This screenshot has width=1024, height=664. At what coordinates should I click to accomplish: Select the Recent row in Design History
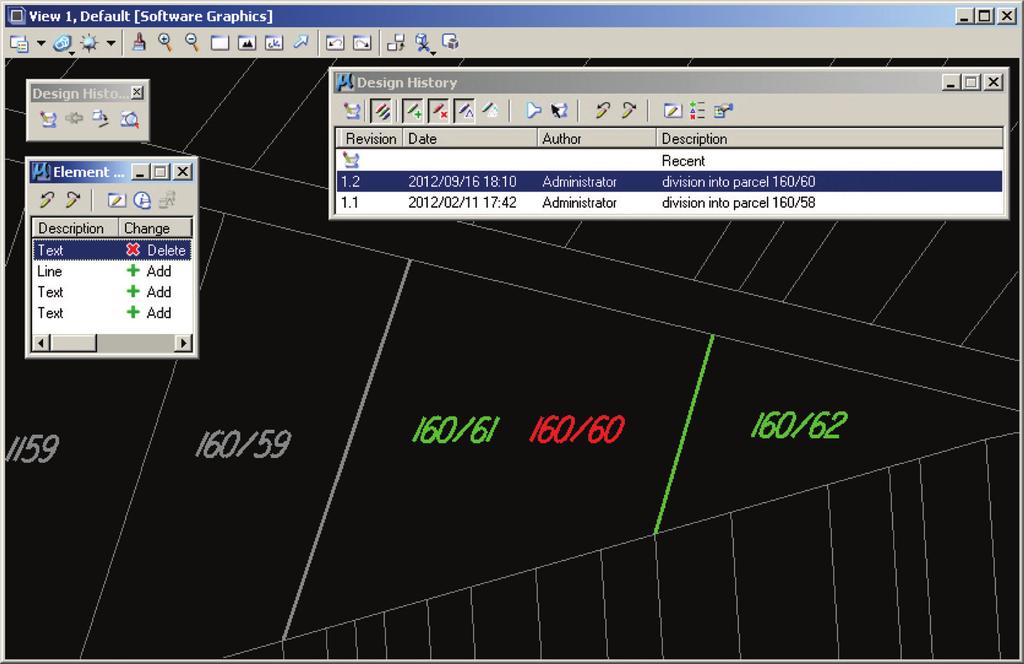click(x=670, y=161)
